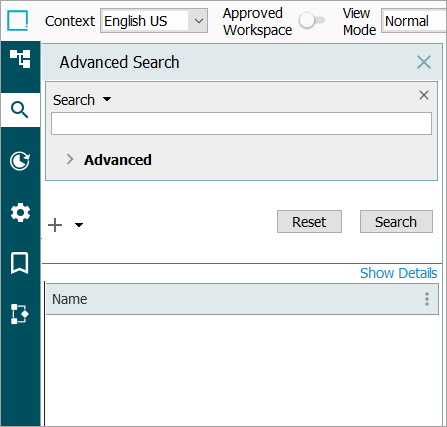The width and height of the screenshot is (447, 427).
Task: Open the Tree navigator sidebar icon
Action: [x=20, y=59]
